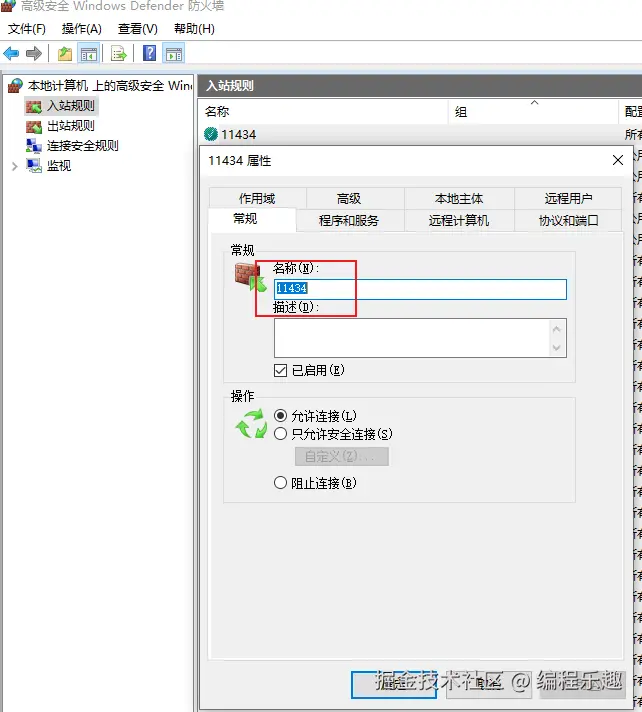Viewport: 642px width, 712px height.
Task: Select 阻止连接(B) radio button
Action: [280, 483]
